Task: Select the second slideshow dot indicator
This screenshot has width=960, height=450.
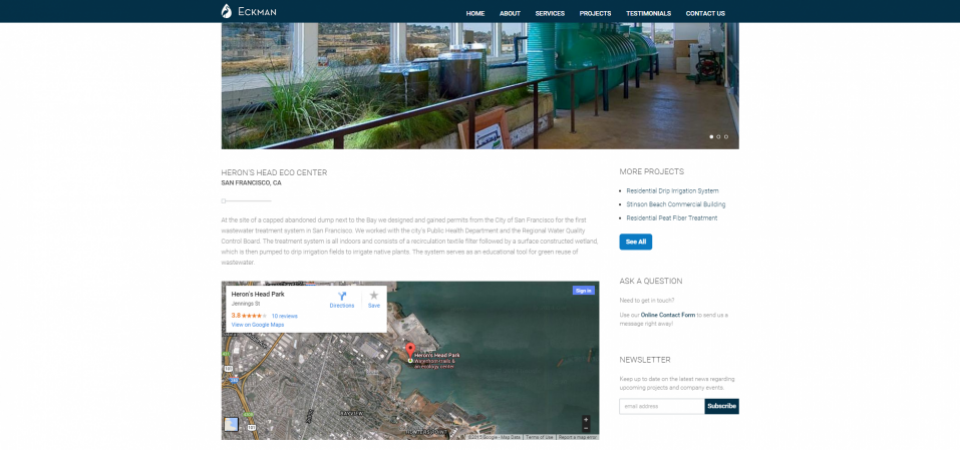Action: (718, 137)
